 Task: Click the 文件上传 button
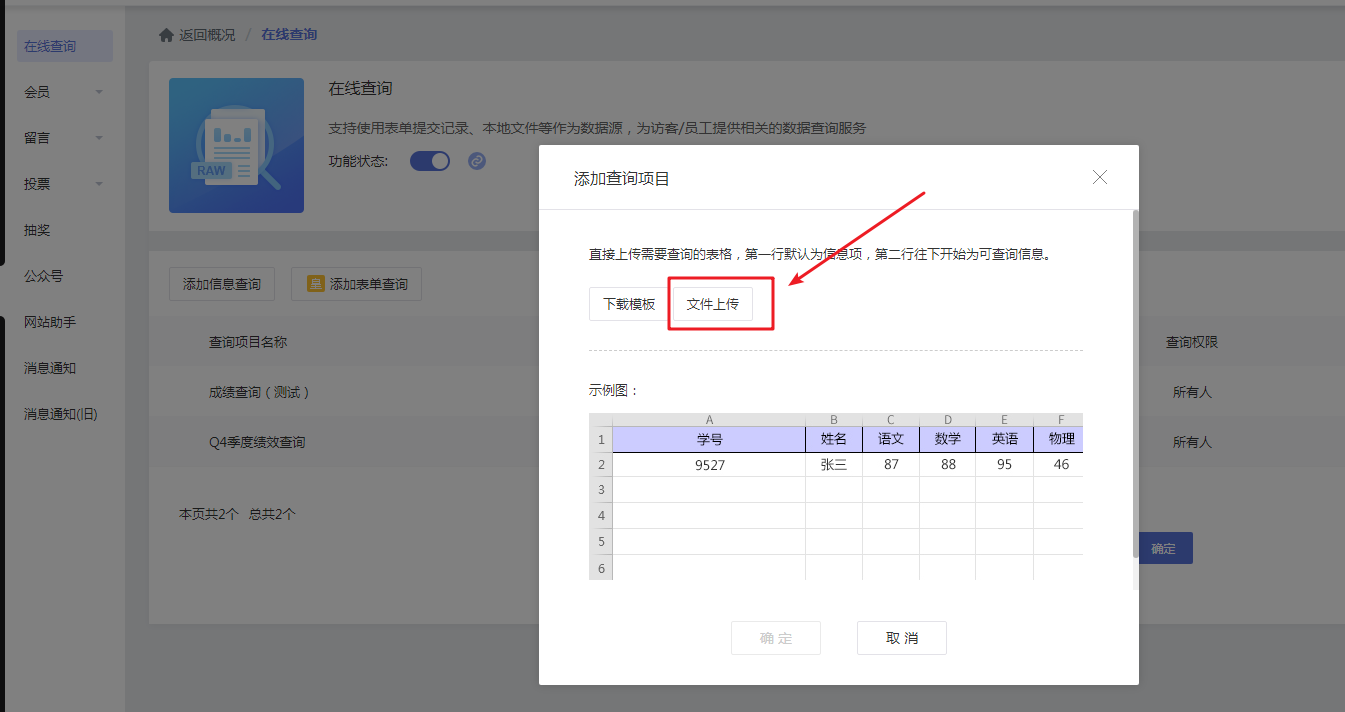(713, 304)
